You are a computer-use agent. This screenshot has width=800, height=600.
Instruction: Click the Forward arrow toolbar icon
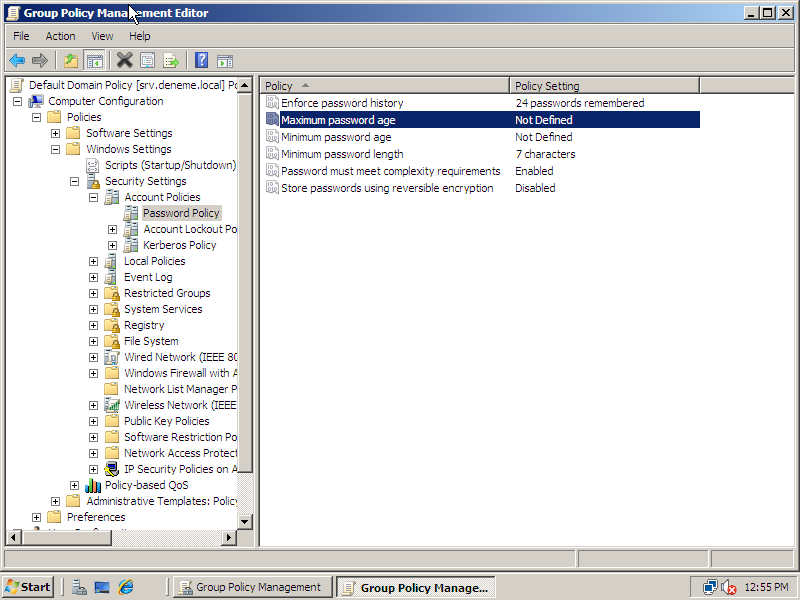tap(39, 61)
